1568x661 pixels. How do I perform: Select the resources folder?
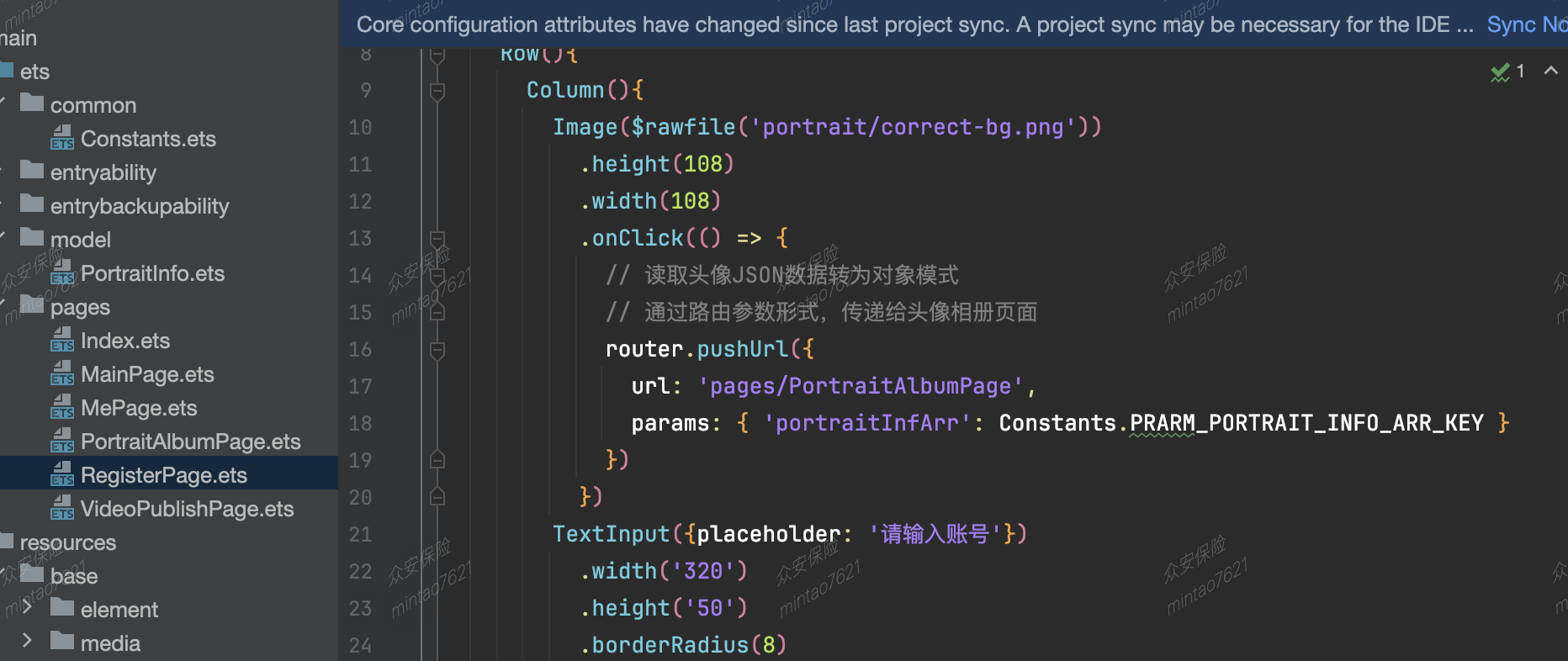click(x=68, y=542)
